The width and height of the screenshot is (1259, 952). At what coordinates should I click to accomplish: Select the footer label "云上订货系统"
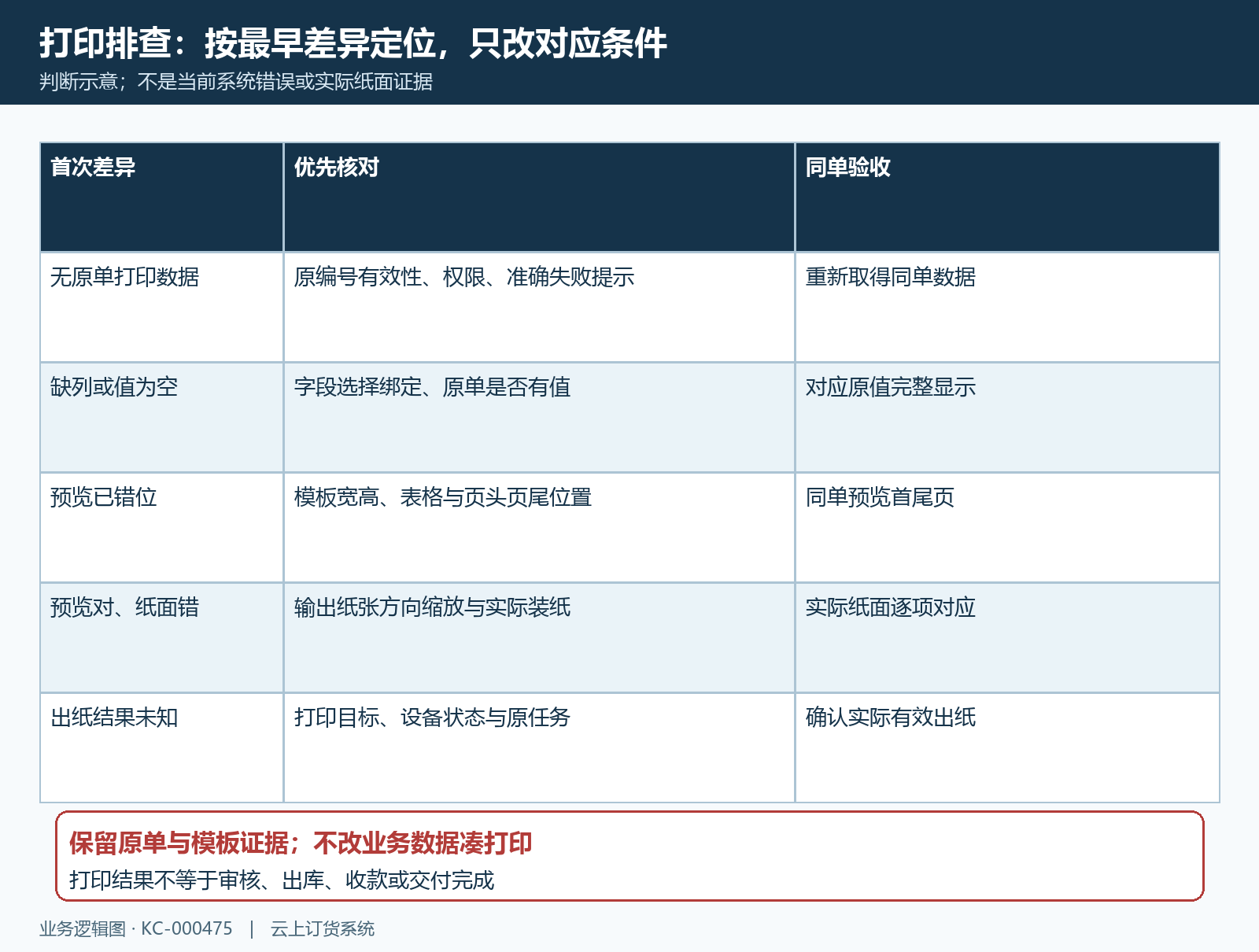point(323,929)
